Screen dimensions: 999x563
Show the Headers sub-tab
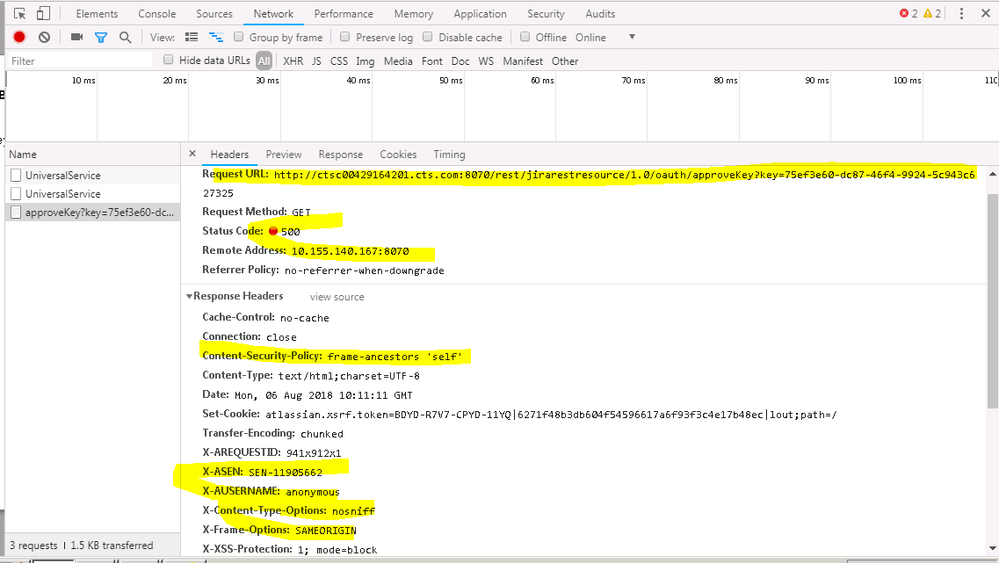pyautogui.click(x=229, y=154)
